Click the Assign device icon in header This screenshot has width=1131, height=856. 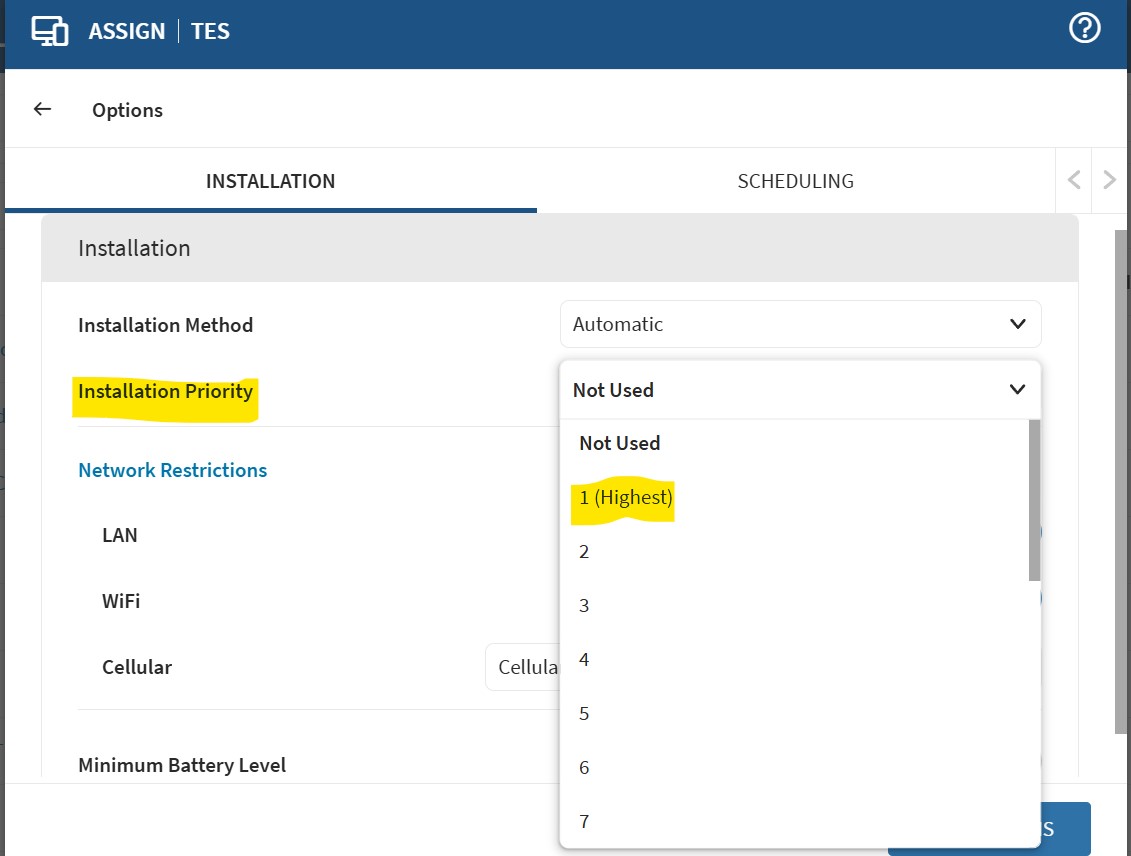pyautogui.click(x=49, y=31)
